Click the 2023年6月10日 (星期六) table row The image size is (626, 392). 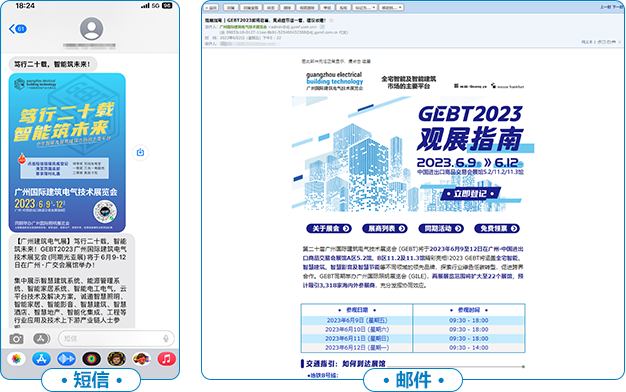tap(413, 329)
